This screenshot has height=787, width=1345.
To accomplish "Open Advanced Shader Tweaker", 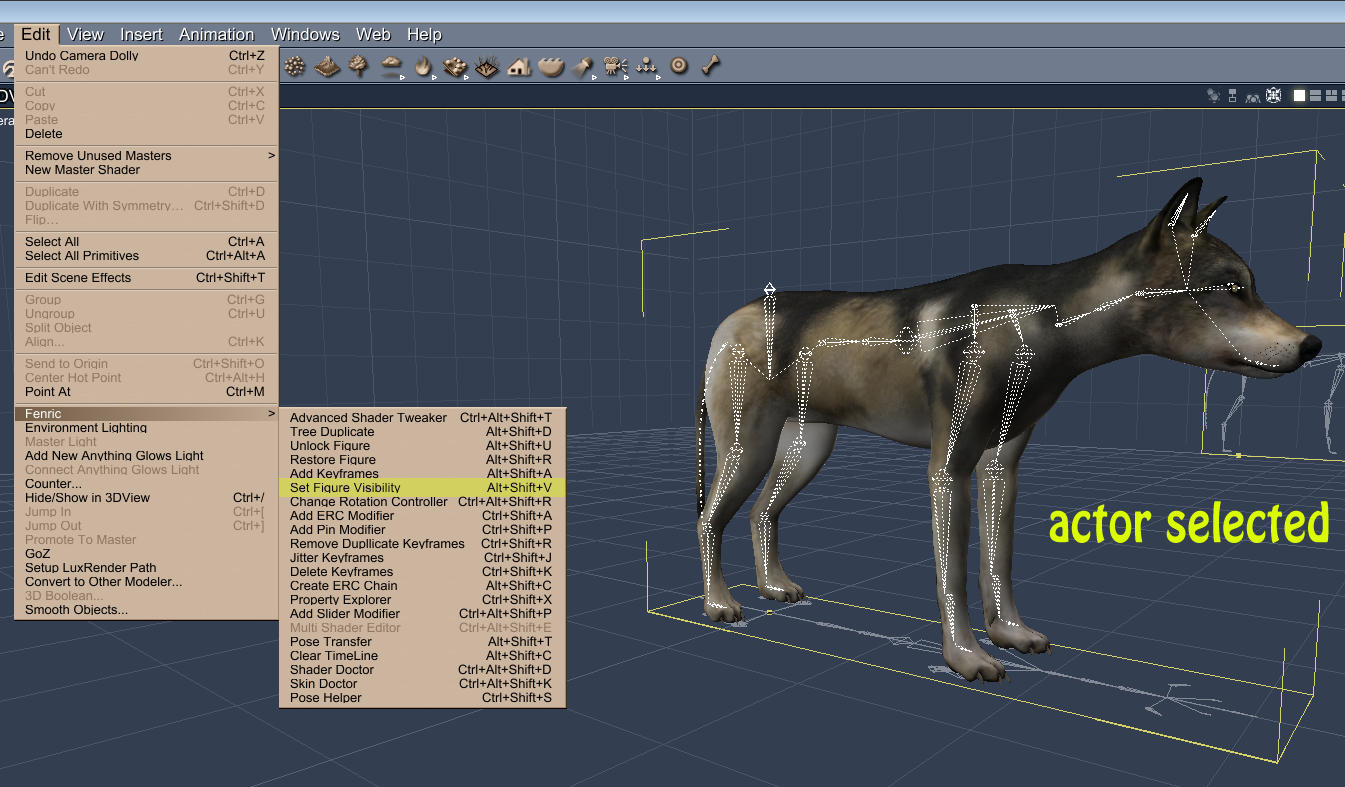I will [x=423, y=418].
